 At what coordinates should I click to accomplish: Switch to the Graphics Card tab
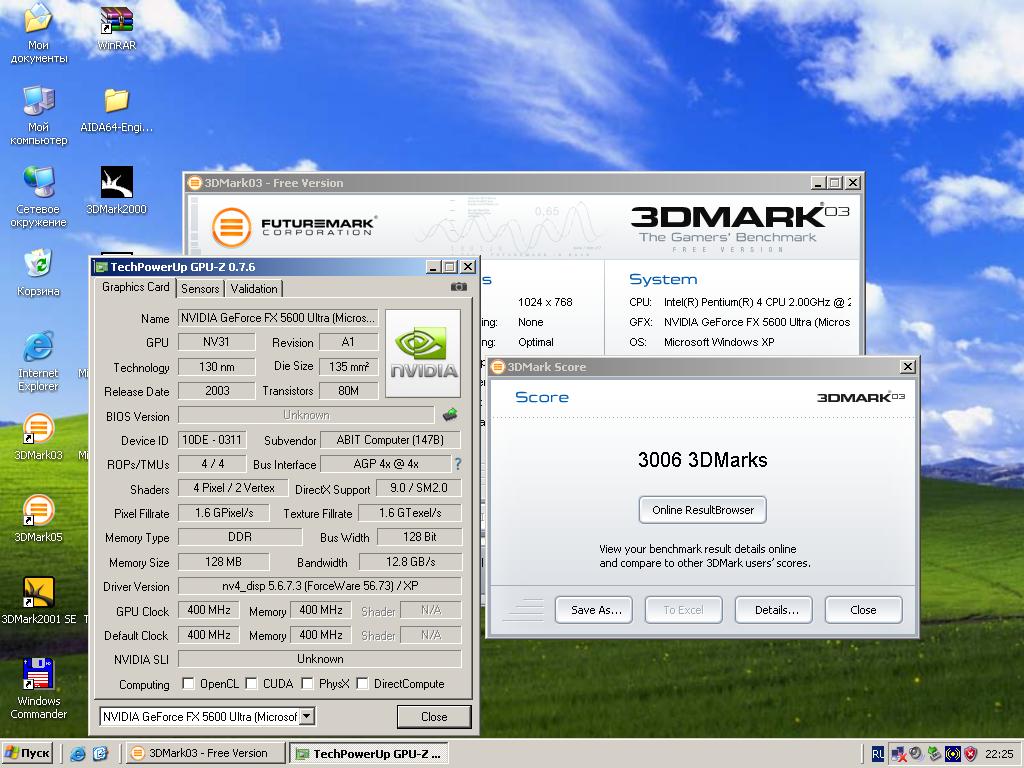point(136,287)
